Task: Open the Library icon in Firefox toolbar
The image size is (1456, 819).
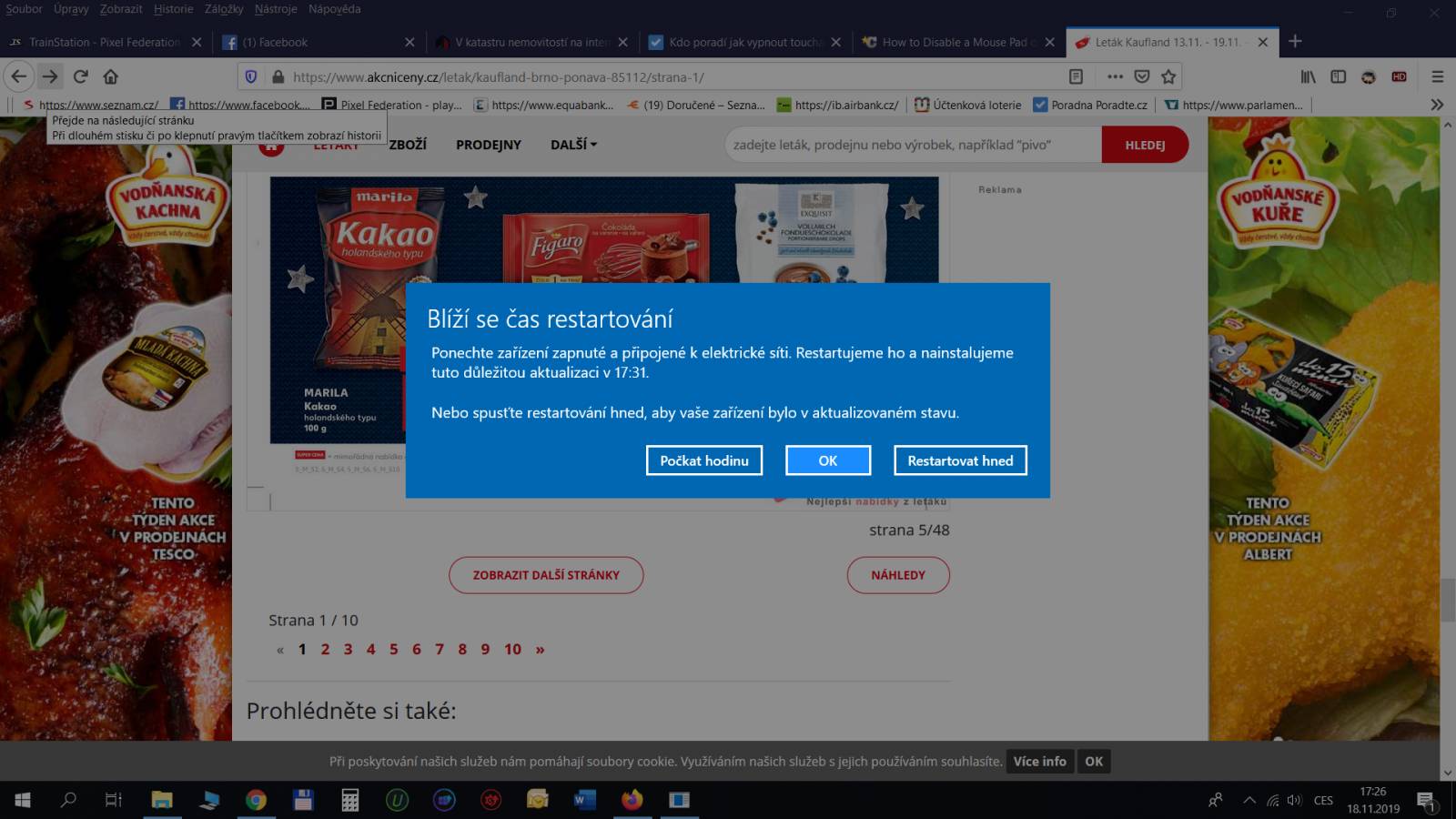Action: point(1308,76)
